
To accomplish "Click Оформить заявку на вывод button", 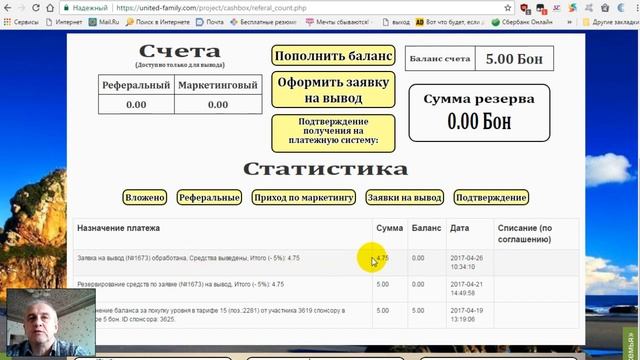I will 333,90.
